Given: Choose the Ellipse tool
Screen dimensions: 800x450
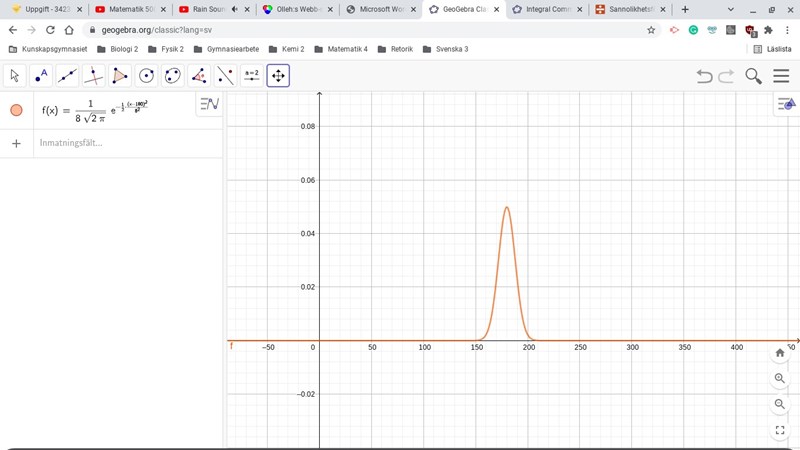Looking at the screenshot, I should click(x=172, y=76).
